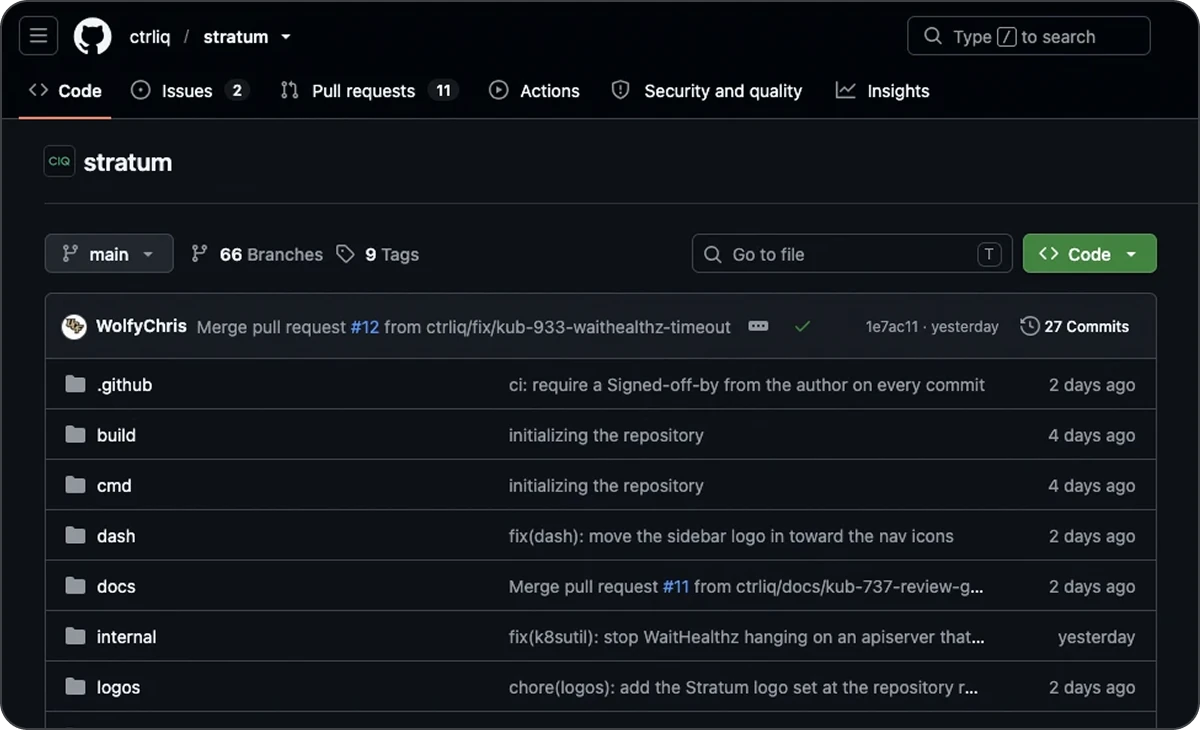Switch to the Code tab

[x=65, y=91]
